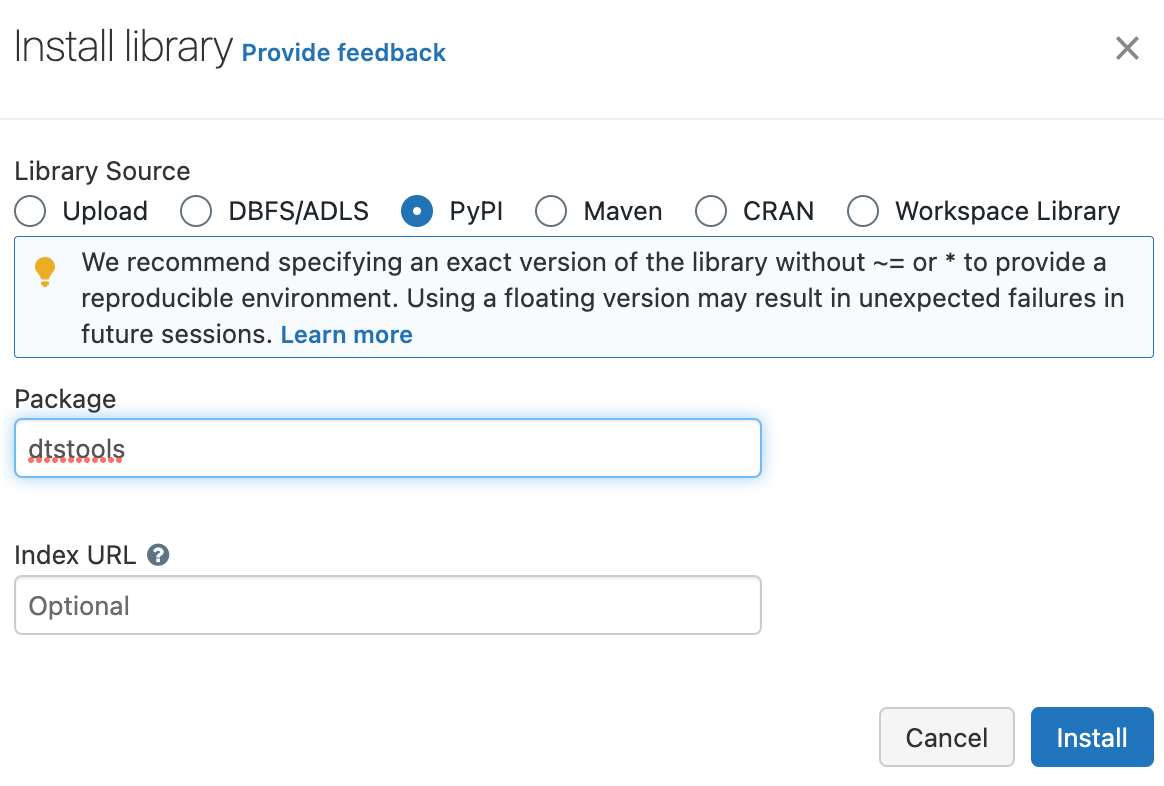Choose DBFS/ADLS as library source
Viewport: 1164px width, 786px height.
196,211
